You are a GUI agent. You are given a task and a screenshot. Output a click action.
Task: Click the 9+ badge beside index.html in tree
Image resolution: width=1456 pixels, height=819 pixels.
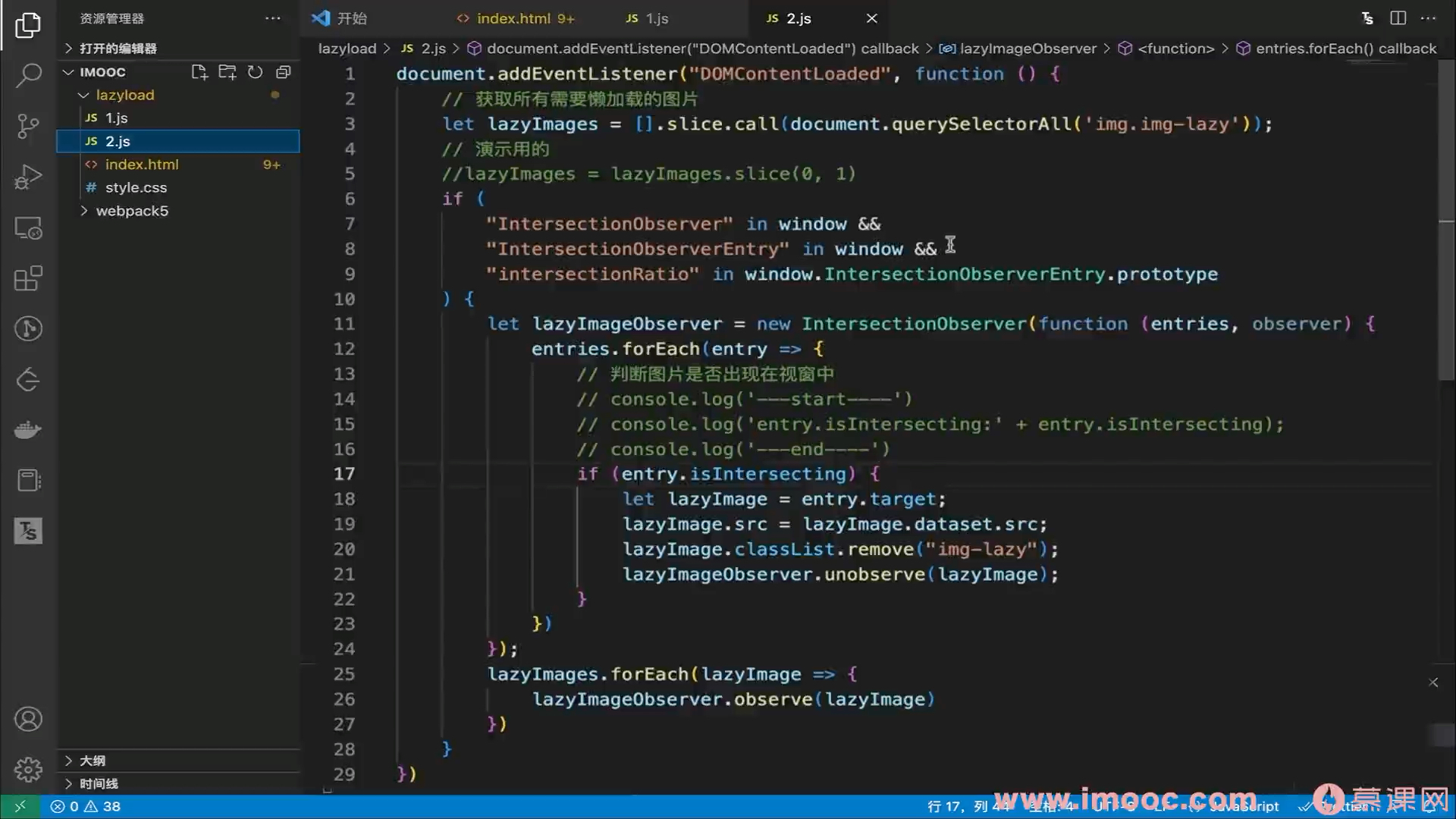(271, 165)
